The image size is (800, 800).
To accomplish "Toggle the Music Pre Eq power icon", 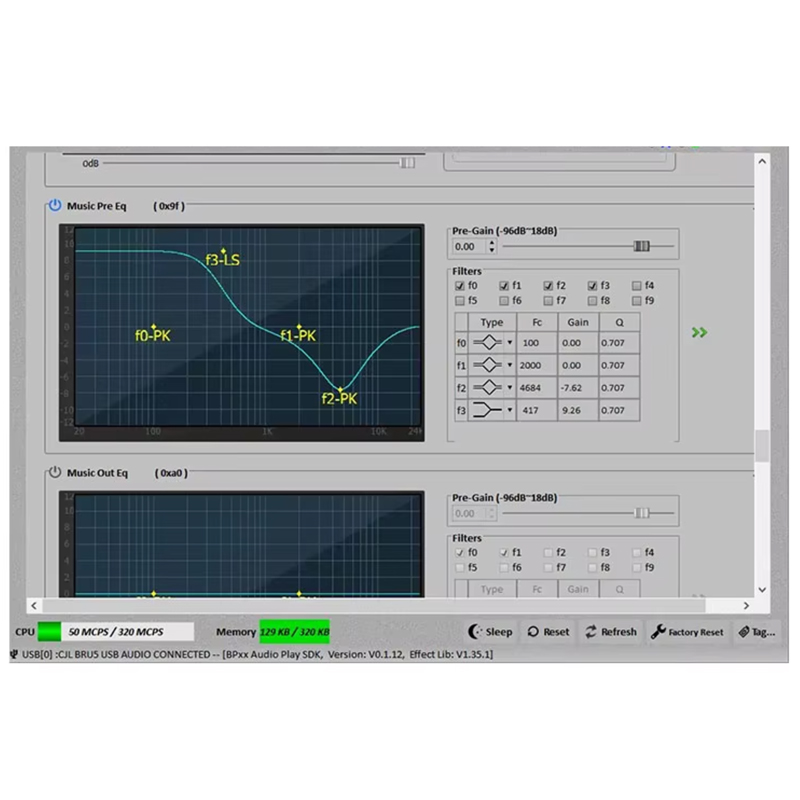I will tap(55, 206).
